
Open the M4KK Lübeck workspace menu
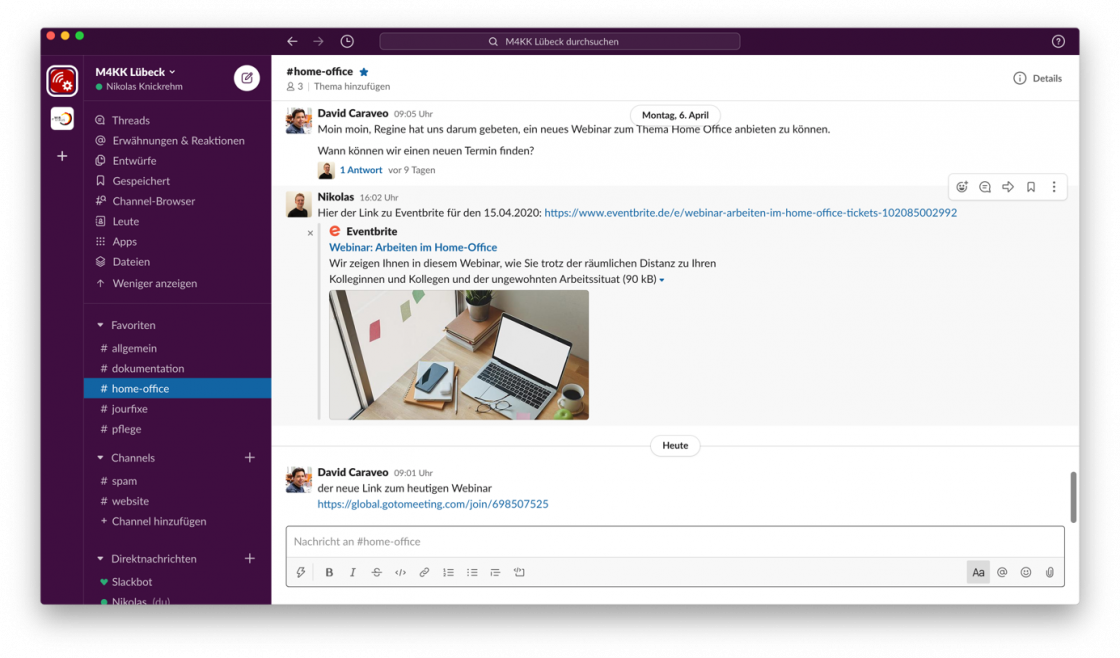coord(135,72)
